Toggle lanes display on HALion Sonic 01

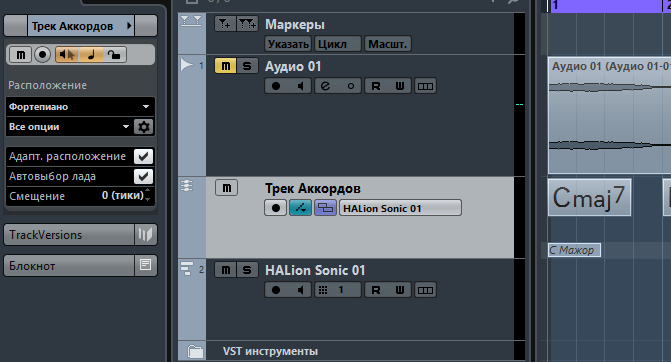425,290
